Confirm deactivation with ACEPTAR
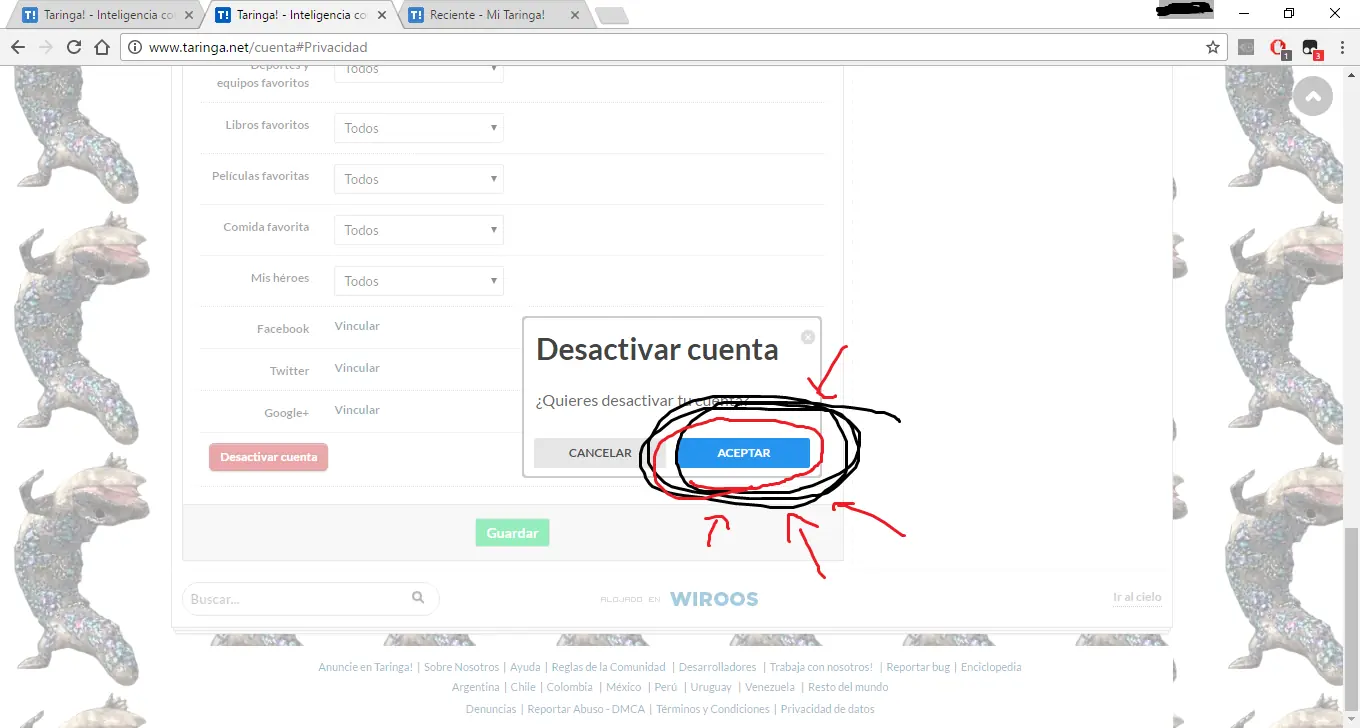This screenshot has width=1360, height=728. tap(743, 453)
